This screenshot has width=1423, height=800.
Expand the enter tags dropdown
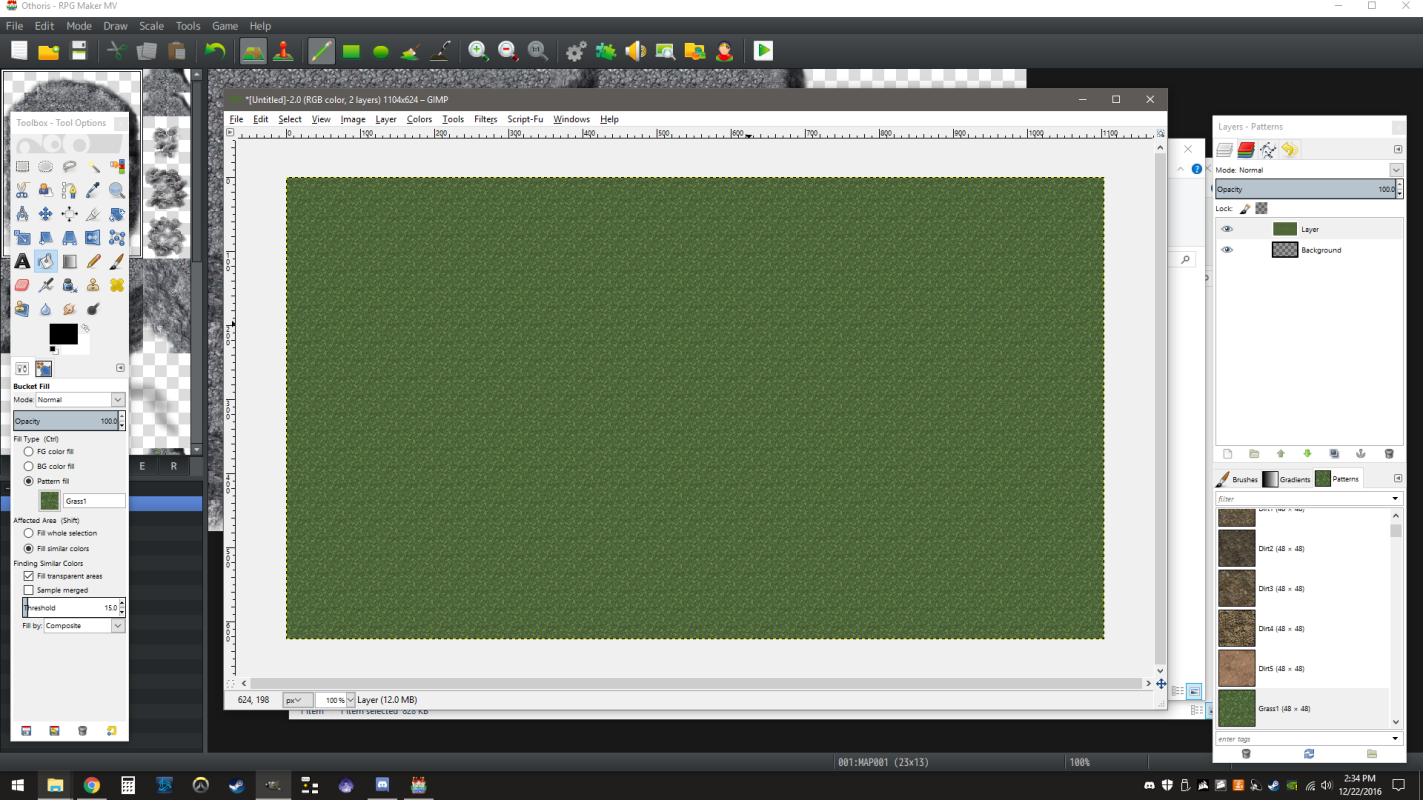[1396, 739]
